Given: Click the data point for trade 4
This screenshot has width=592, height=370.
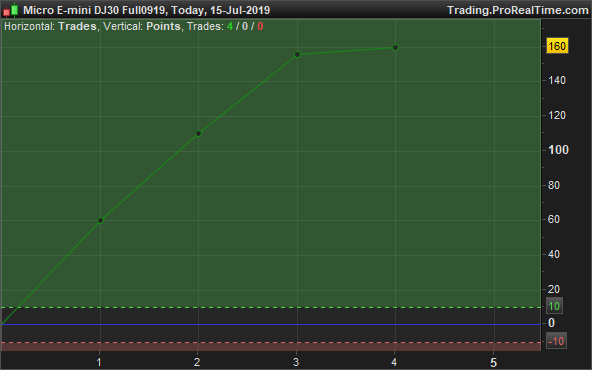Looking at the screenshot, I should [396, 48].
